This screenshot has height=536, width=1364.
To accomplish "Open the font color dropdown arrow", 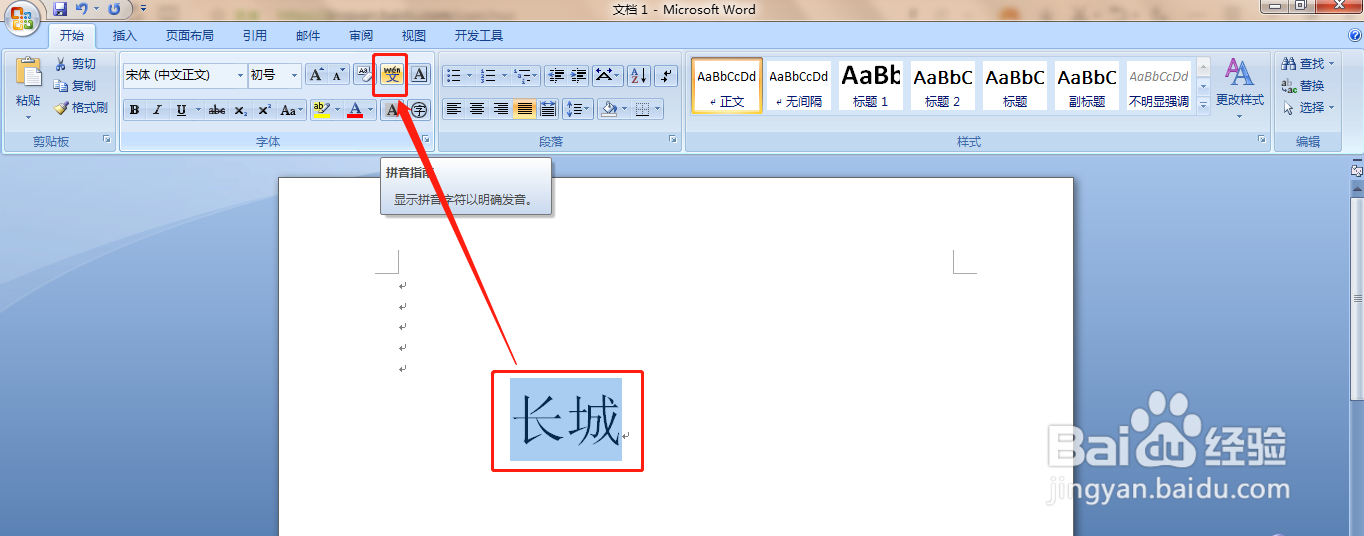I will [371, 110].
